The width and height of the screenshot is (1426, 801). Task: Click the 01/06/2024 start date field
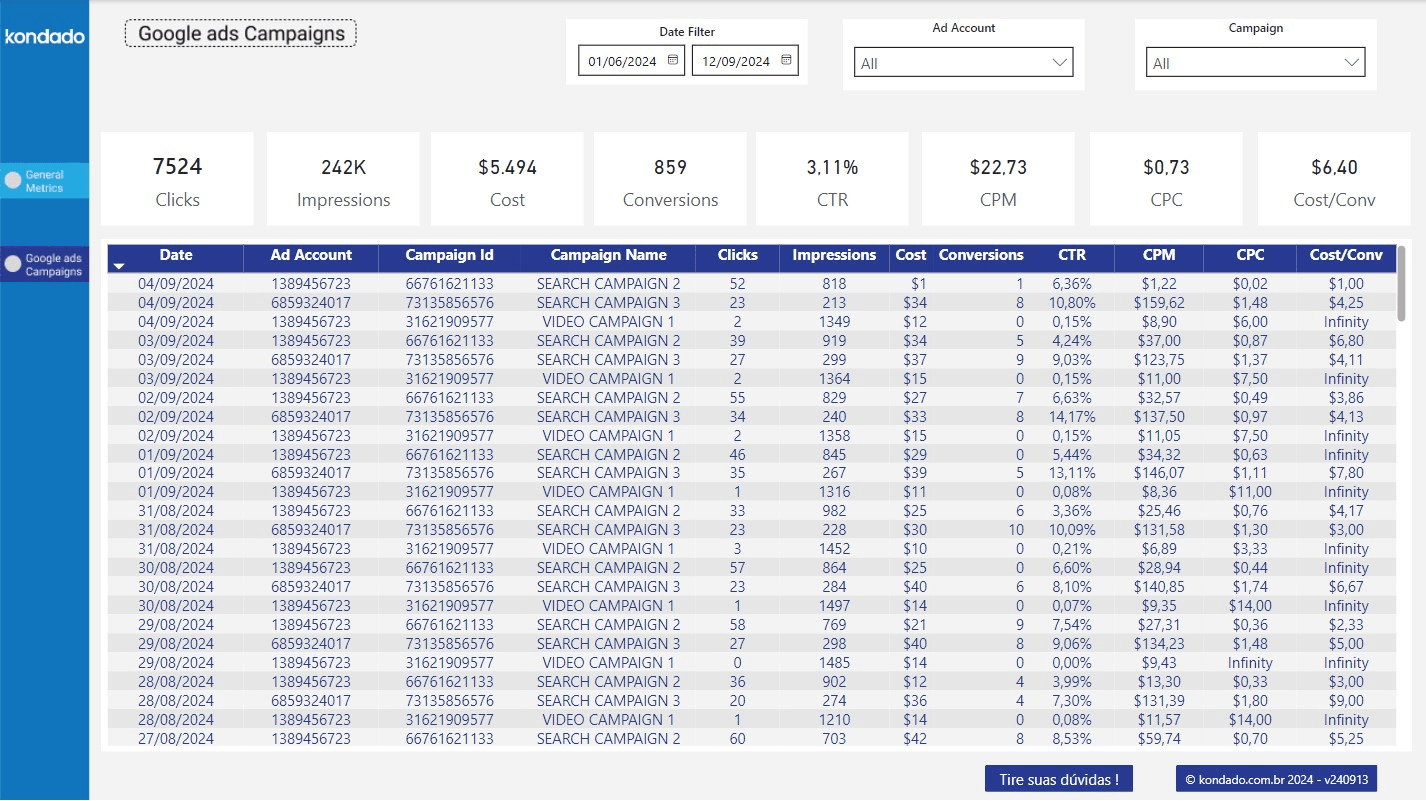[x=622, y=62]
